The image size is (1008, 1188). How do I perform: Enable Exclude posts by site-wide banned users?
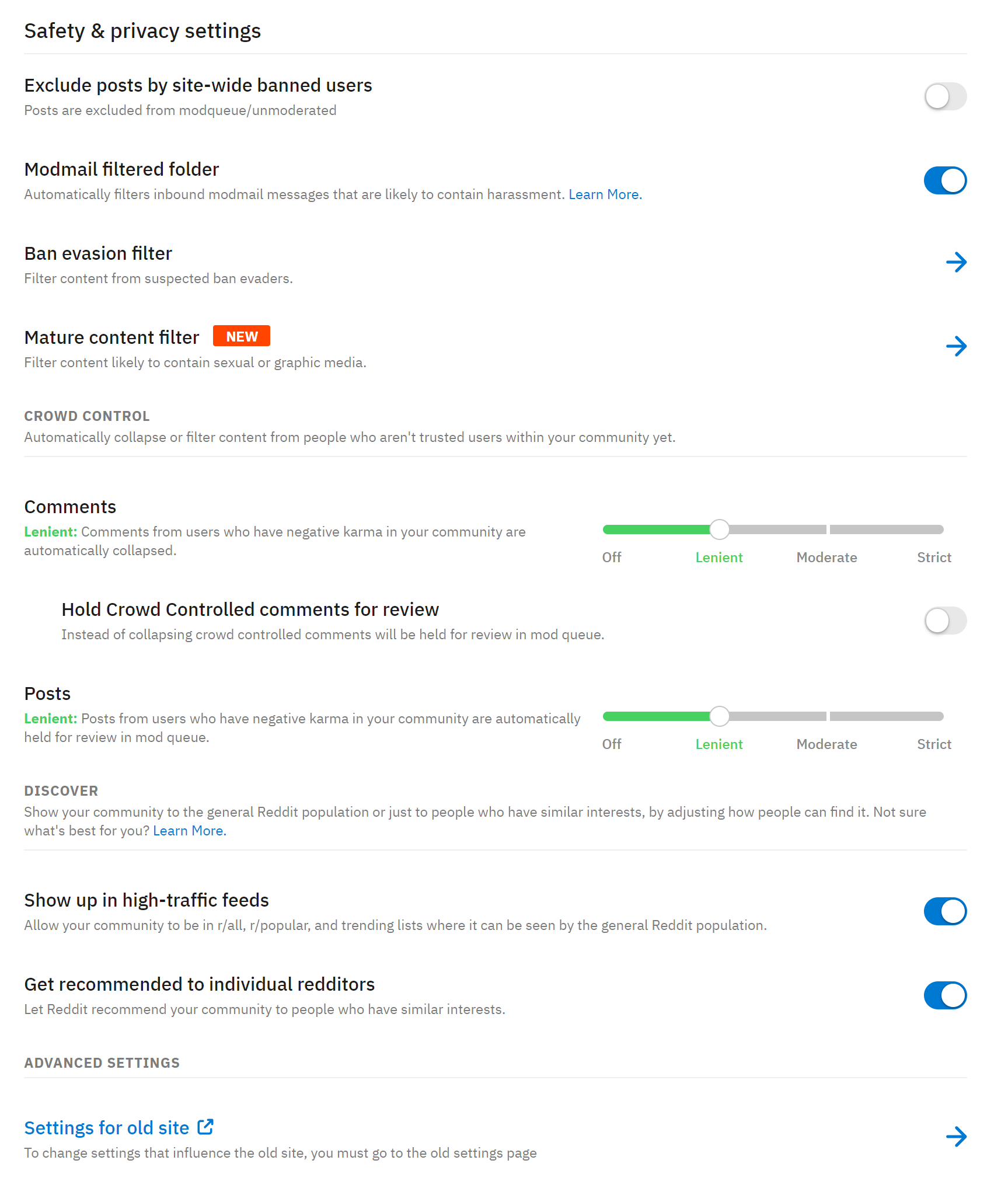tap(946, 96)
